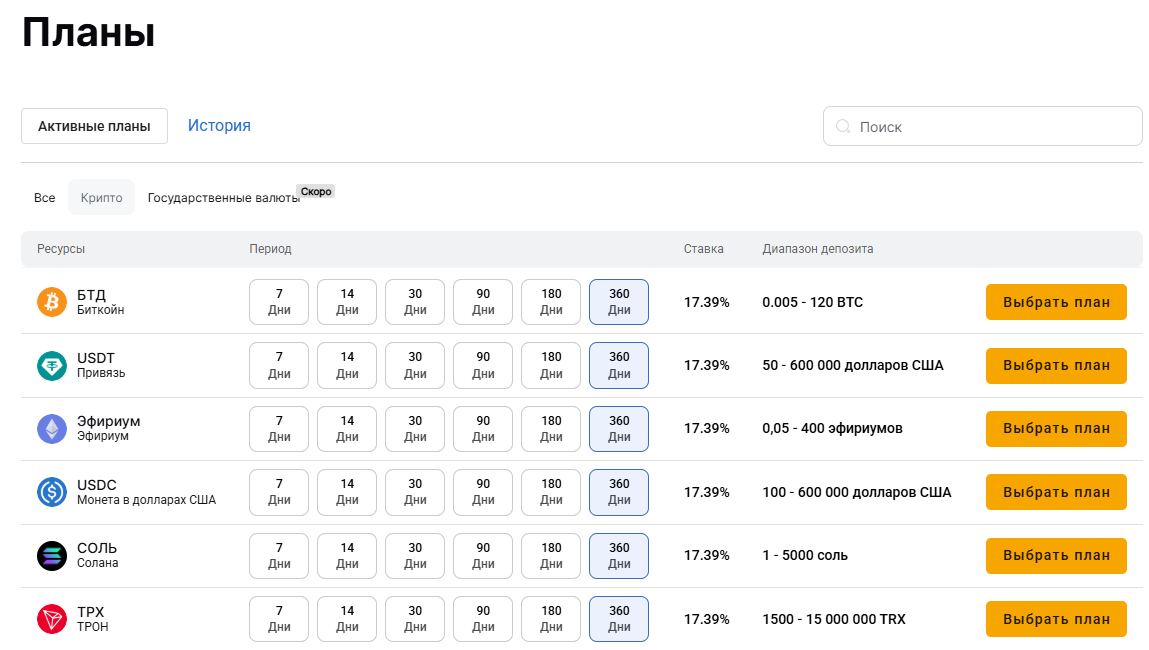This screenshot has width=1149, height=650.
Task: Select 14 Дни period for Биткойн
Action: tap(347, 302)
